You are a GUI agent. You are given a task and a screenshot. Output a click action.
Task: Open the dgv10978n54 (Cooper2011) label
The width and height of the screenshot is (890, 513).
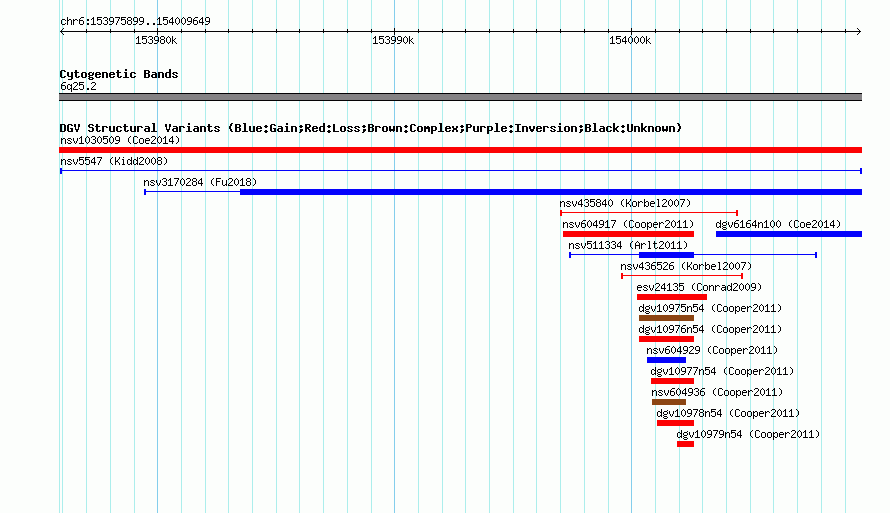point(728,413)
